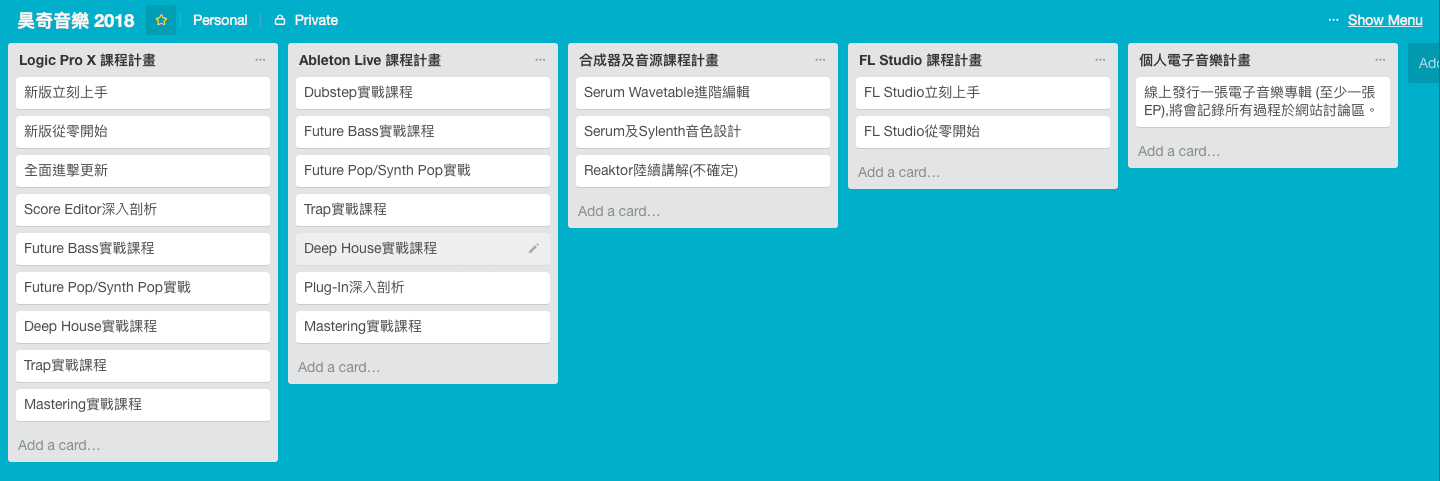Click the board title 昊奇音樂 2018
Viewport: 1440px width, 481px height.
(x=76, y=20)
